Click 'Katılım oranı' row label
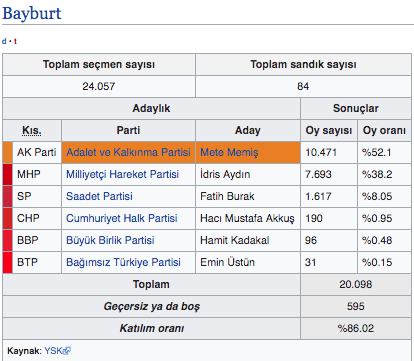The image size is (414, 361). tap(151, 328)
